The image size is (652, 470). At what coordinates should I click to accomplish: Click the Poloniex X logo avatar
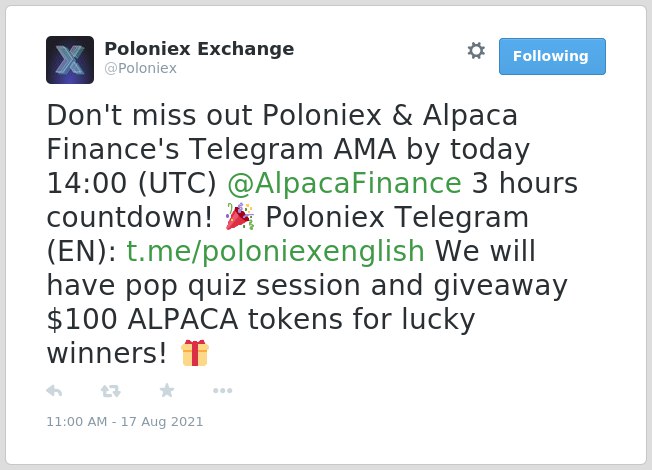click(70, 60)
